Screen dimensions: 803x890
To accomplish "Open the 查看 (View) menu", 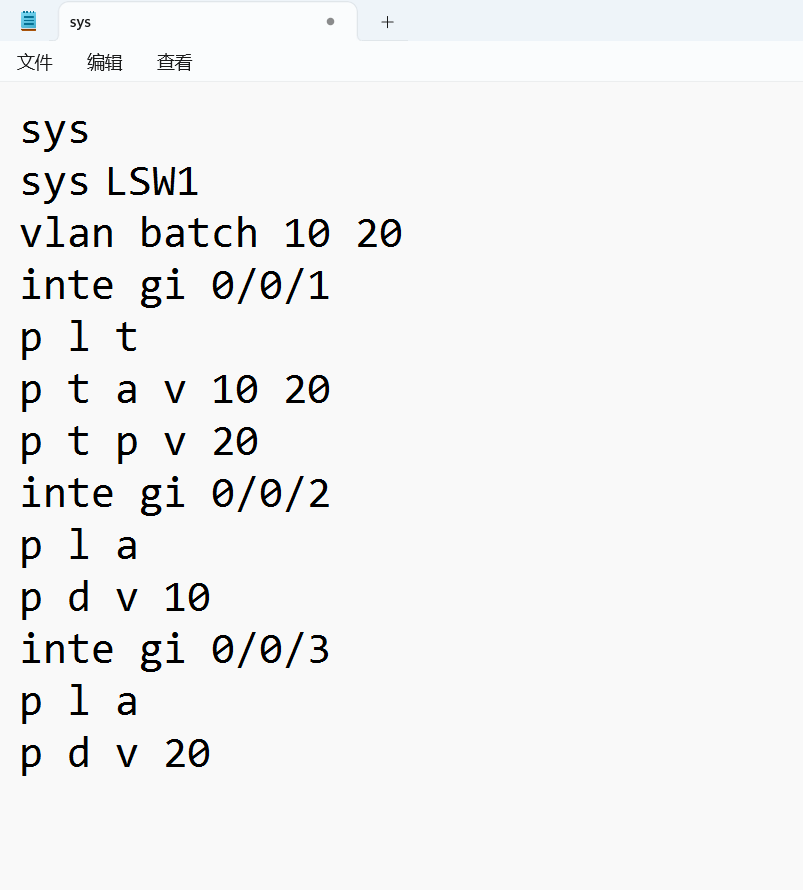I will [175, 62].
